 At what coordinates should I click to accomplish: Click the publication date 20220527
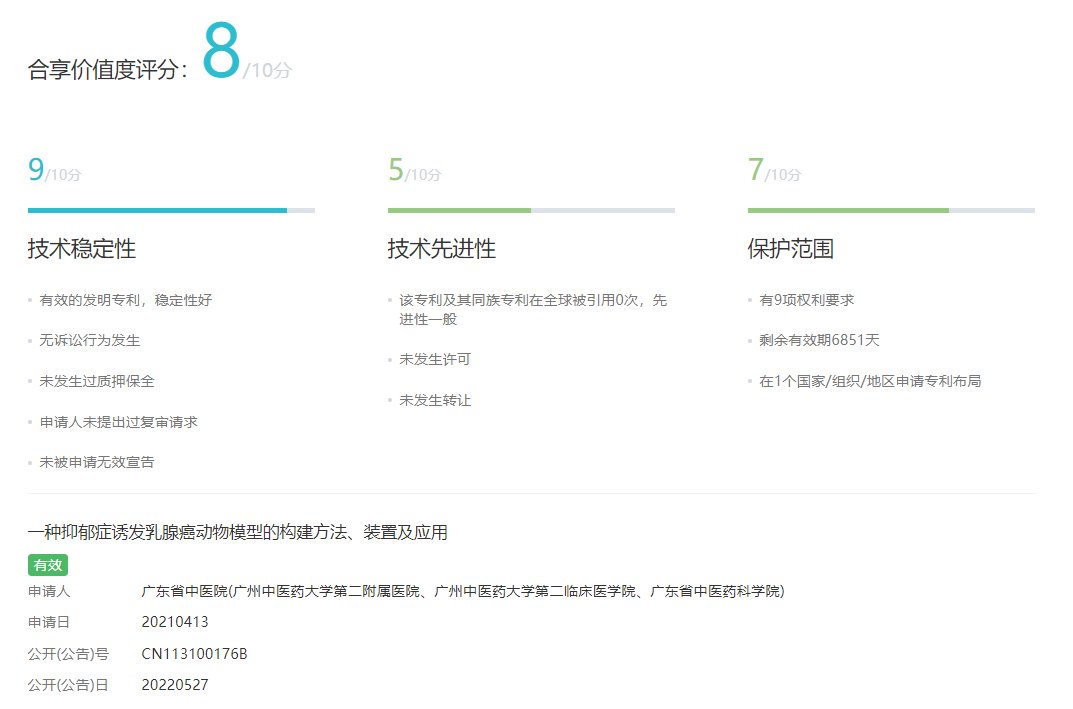coord(175,685)
